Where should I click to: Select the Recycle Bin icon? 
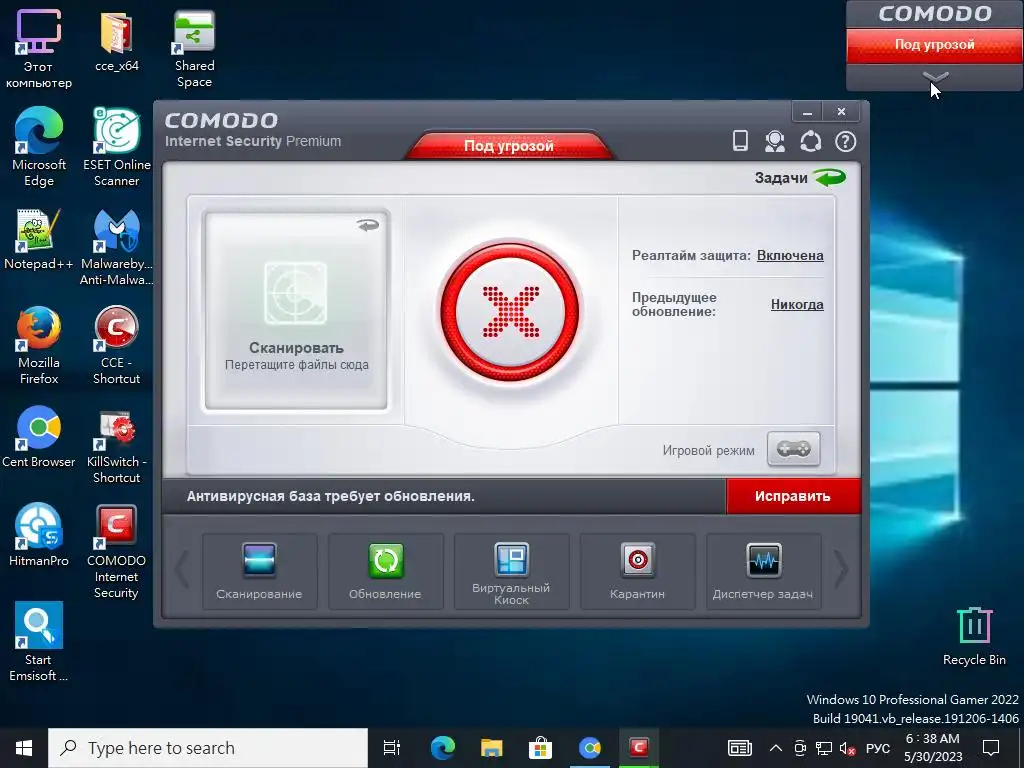974,635
